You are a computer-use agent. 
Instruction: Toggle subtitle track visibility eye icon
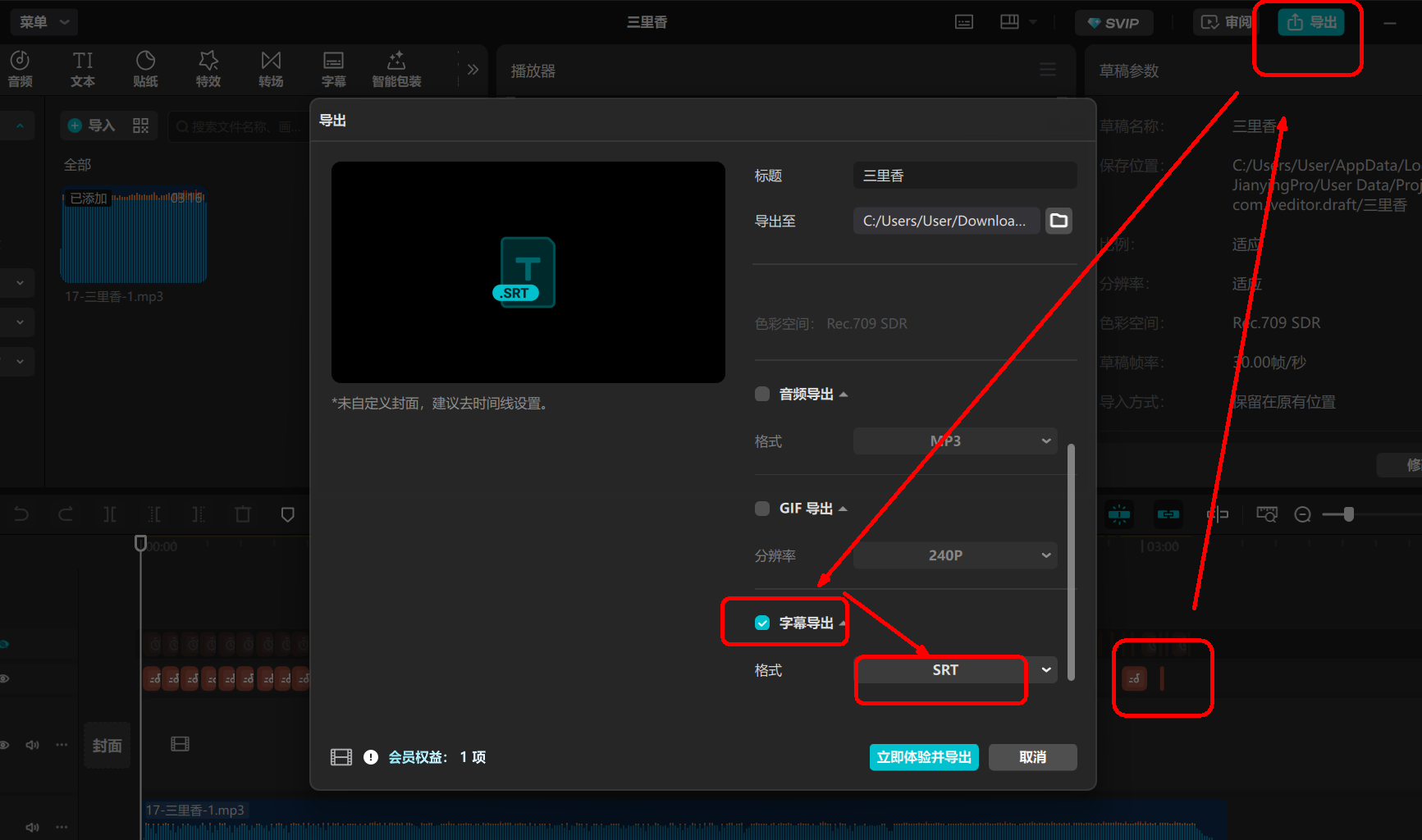[x=4, y=678]
